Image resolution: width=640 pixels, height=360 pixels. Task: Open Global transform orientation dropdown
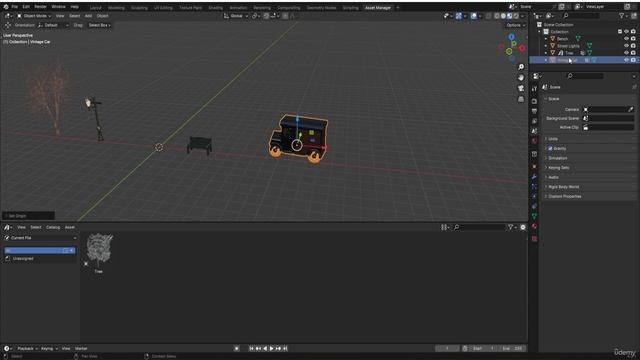(236, 16)
